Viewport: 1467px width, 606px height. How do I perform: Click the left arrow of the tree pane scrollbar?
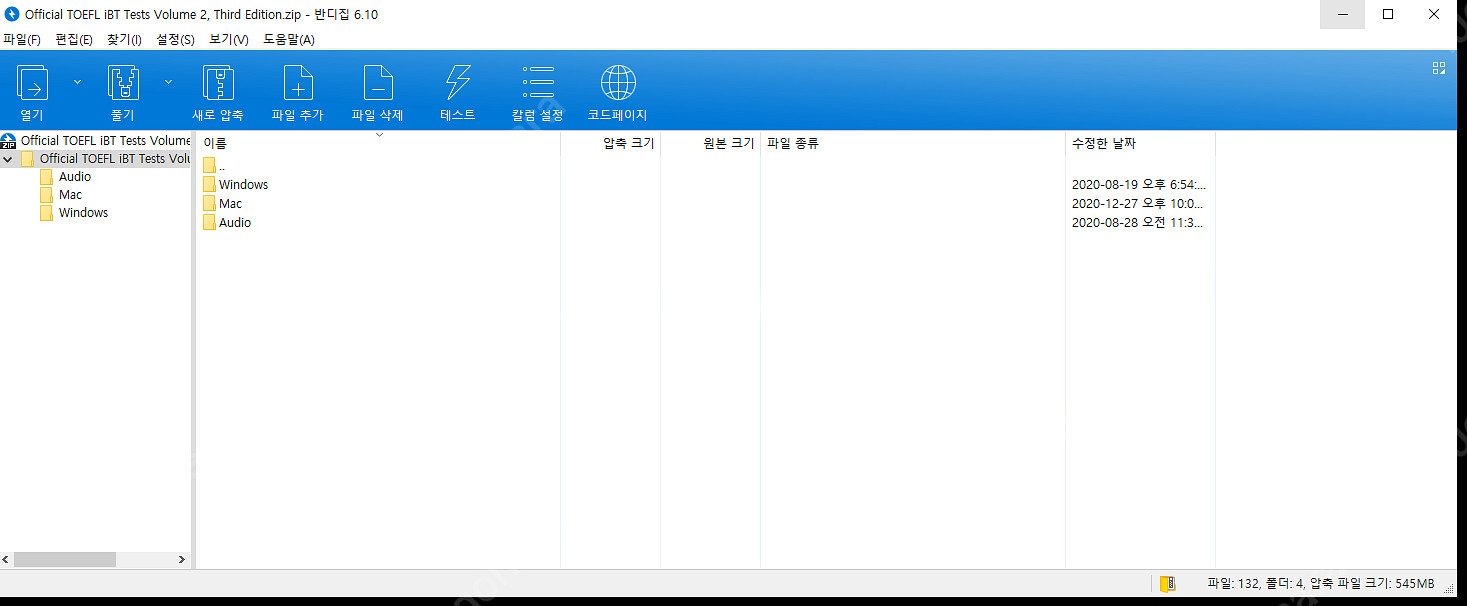pos(7,560)
